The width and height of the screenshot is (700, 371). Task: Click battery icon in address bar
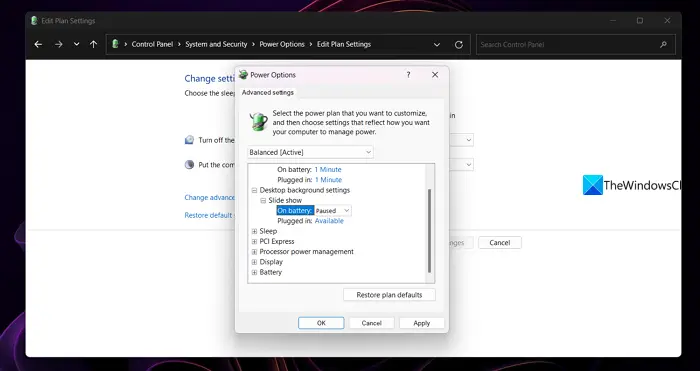pyautogui.click(x=115, y=44)
